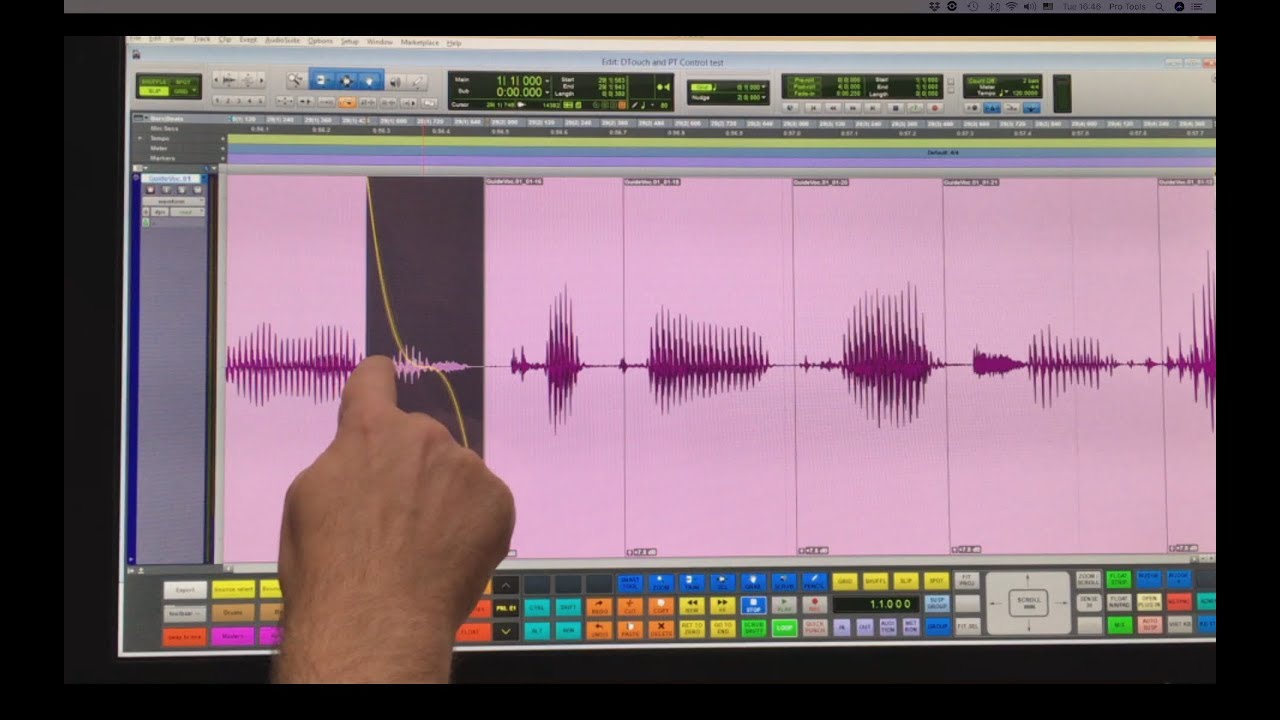The height and width of the screenshot is (720, 1280).
Task: Toggle LOOP button on touch panel
Action: pyautogui.click(x=784, y=628)
